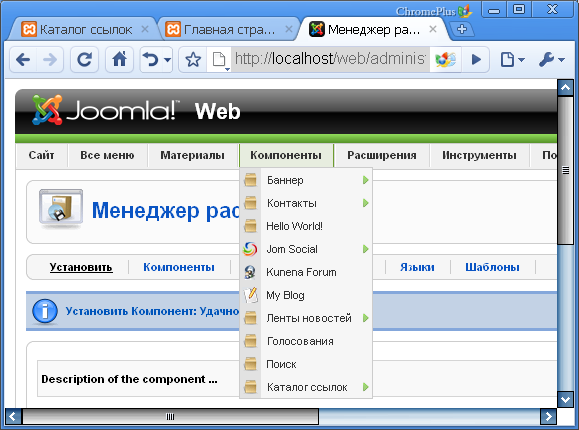Reload the page with the refresh icon
Image resolution: width=579 pixels, height=430 pixels.
pos(84,59)
